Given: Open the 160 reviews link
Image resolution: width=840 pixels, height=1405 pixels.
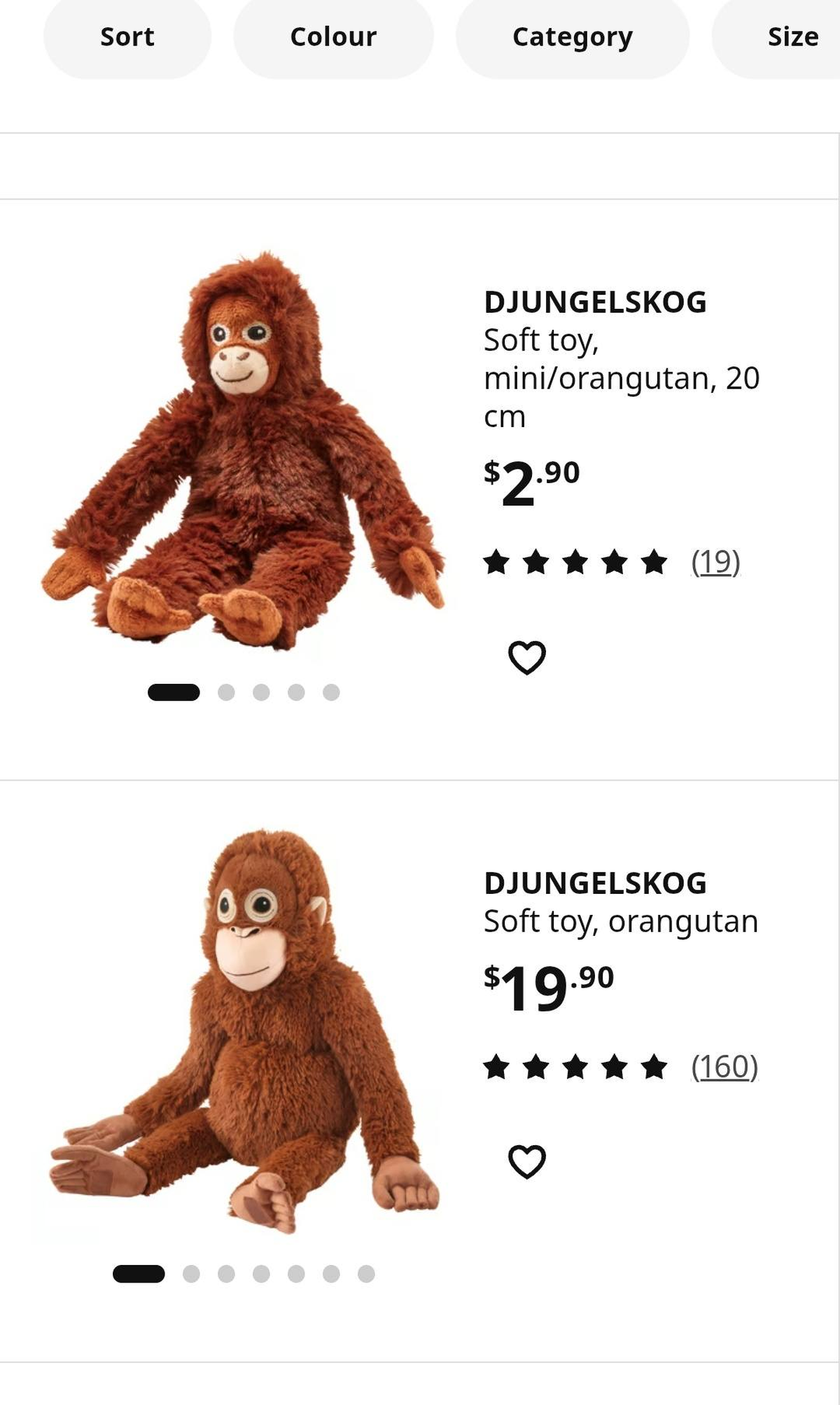Looking at the screenshot, I should 724,1067.
